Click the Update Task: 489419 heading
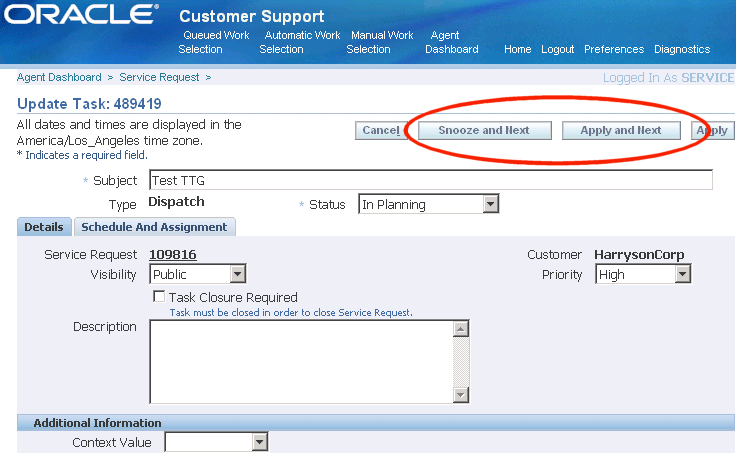This screenshot has width=736, height=453. click(x=89, y=104)
